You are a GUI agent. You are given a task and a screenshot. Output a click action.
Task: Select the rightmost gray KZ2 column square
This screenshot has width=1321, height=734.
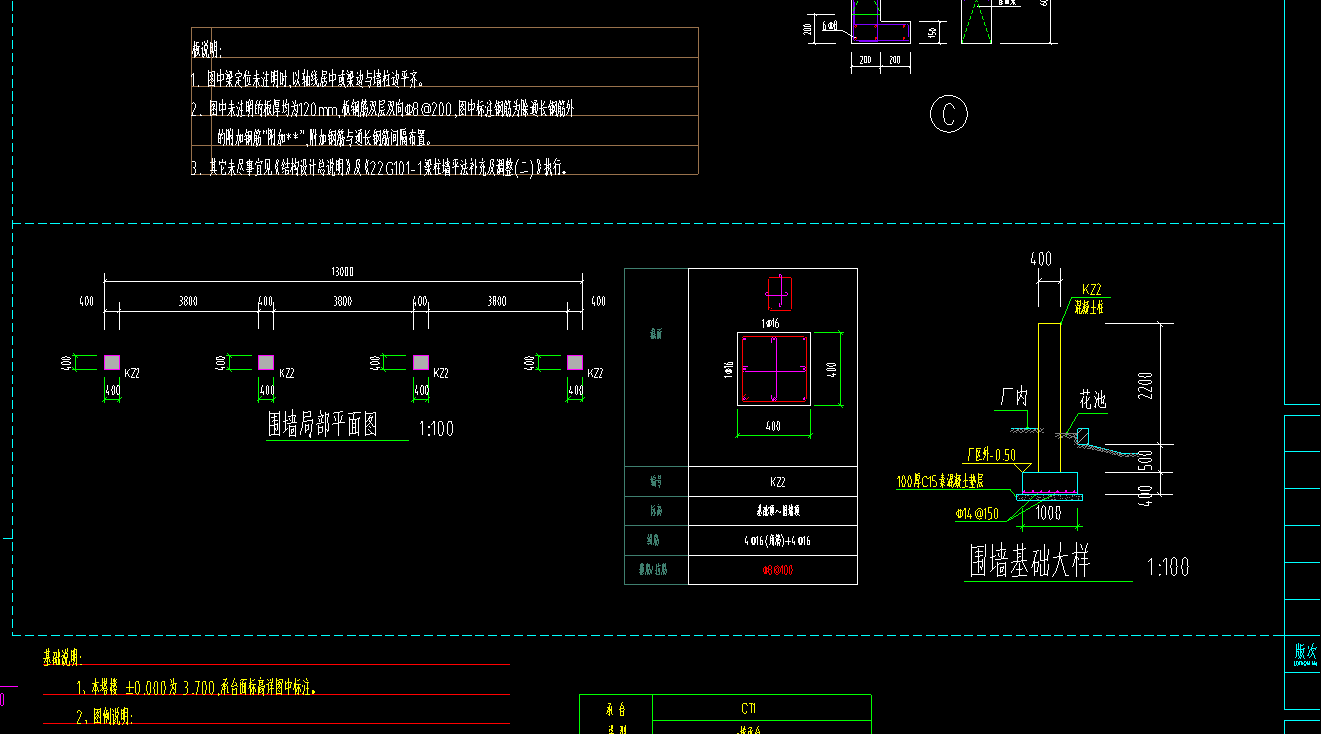coord(574,362)
